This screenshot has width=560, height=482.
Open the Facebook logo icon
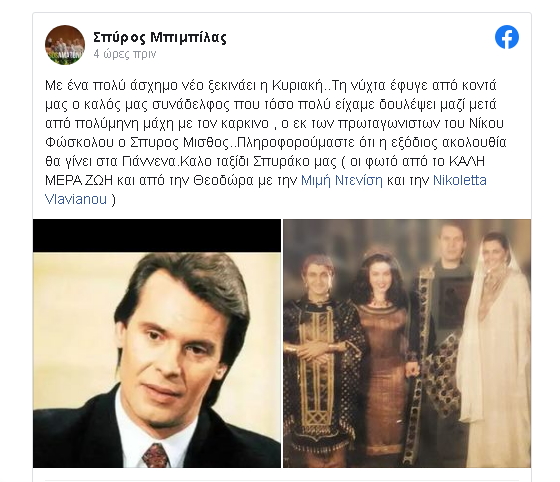507,37
